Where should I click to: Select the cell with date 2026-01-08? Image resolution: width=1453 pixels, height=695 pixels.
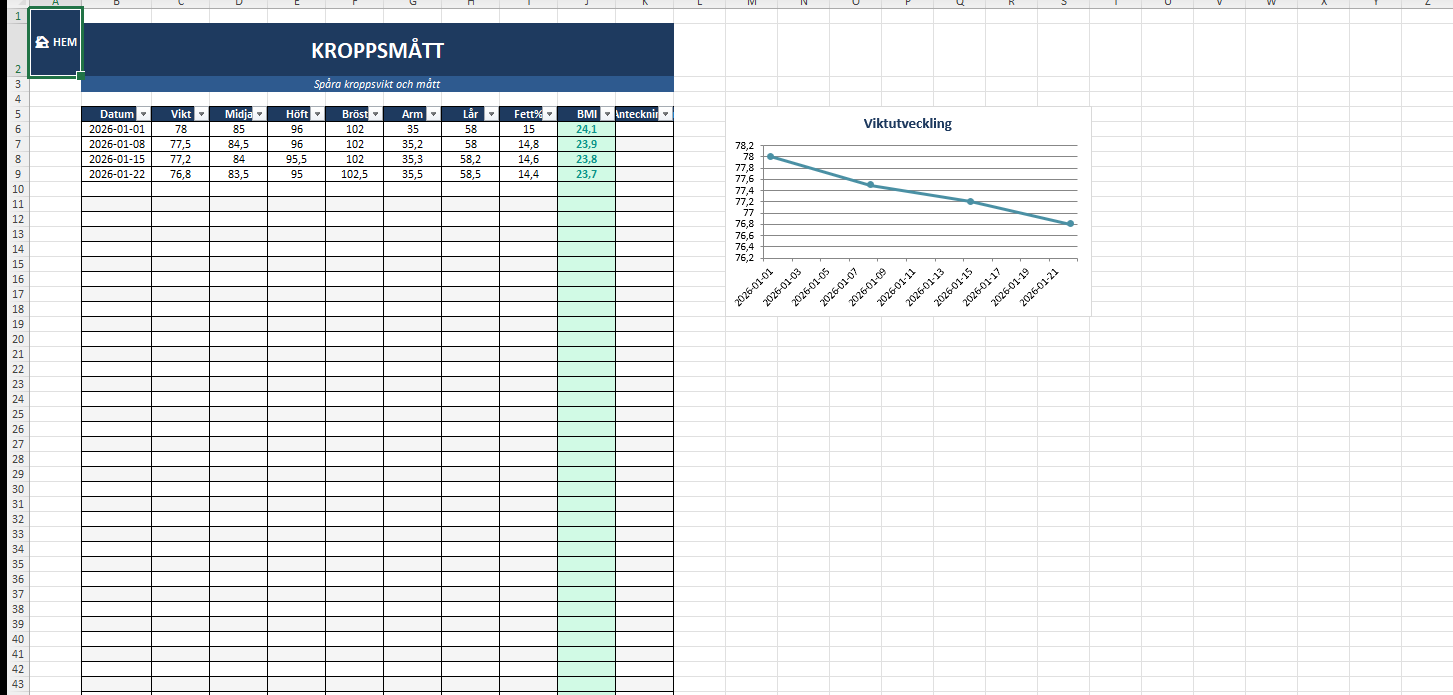[x=117, y=144]
